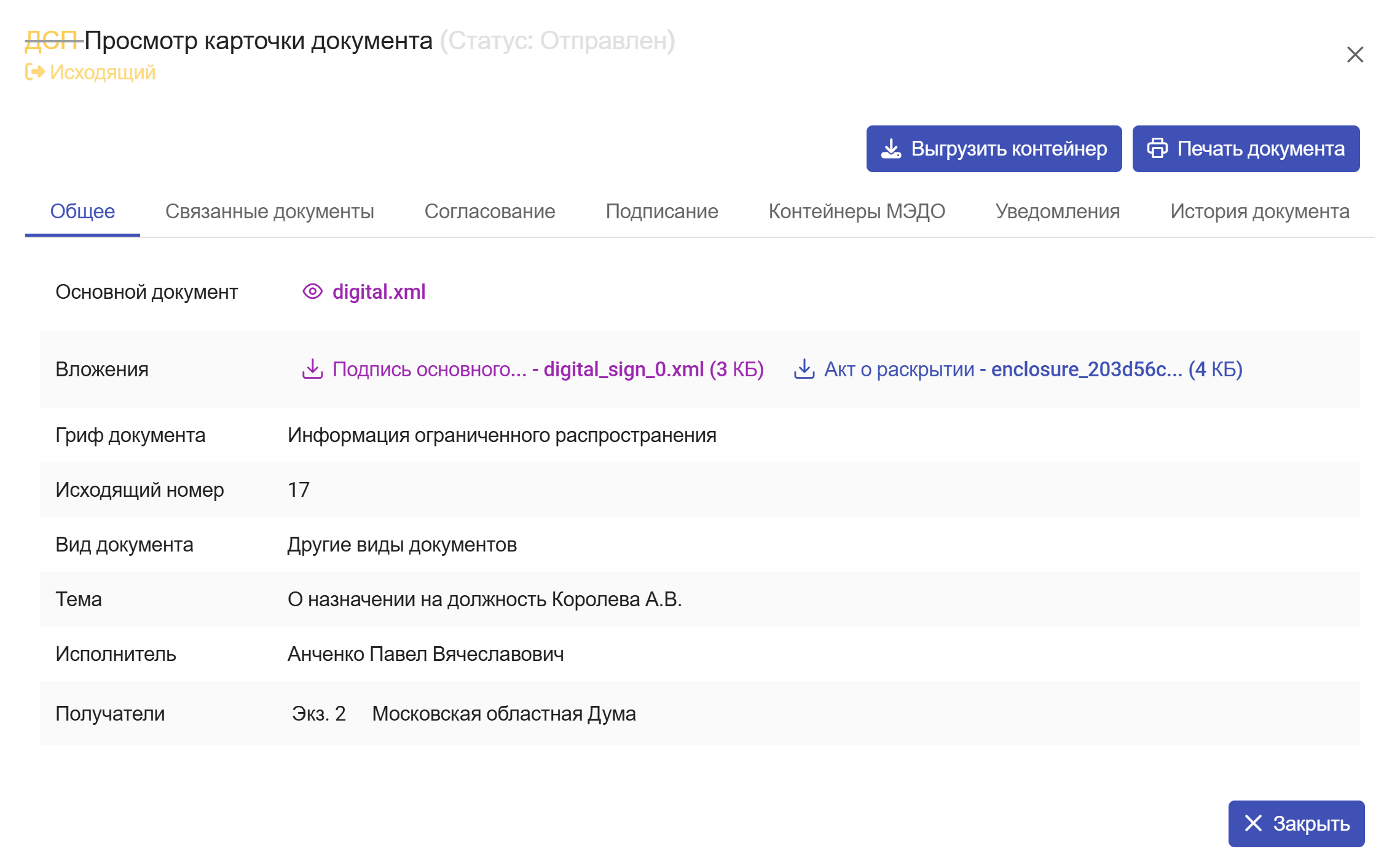This screenshot has height=862, width=1400.
Task: Click the Статус: Отправлен text
Action: click(557, 41)
